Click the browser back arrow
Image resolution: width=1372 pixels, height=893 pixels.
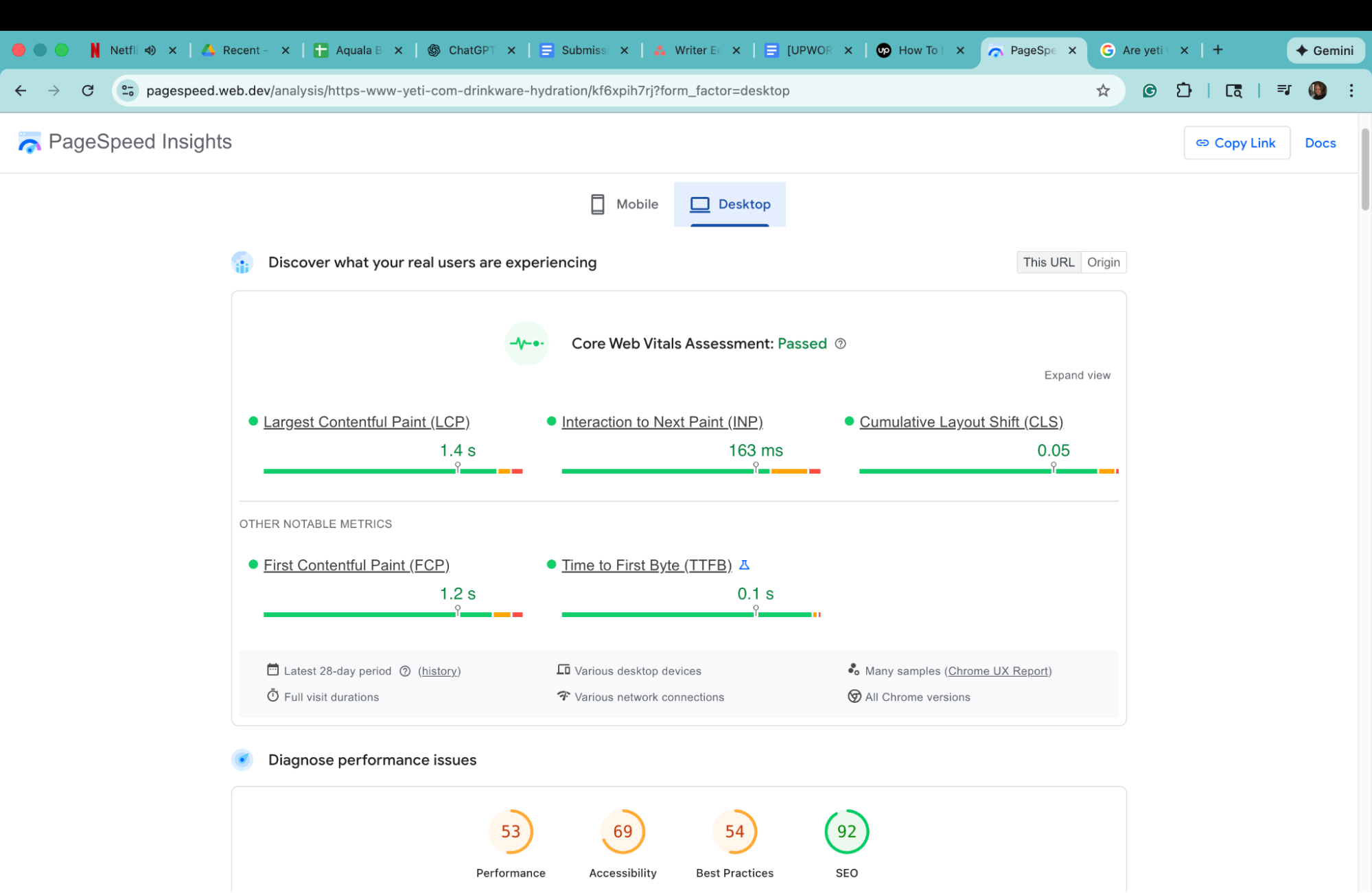point(21,91)
